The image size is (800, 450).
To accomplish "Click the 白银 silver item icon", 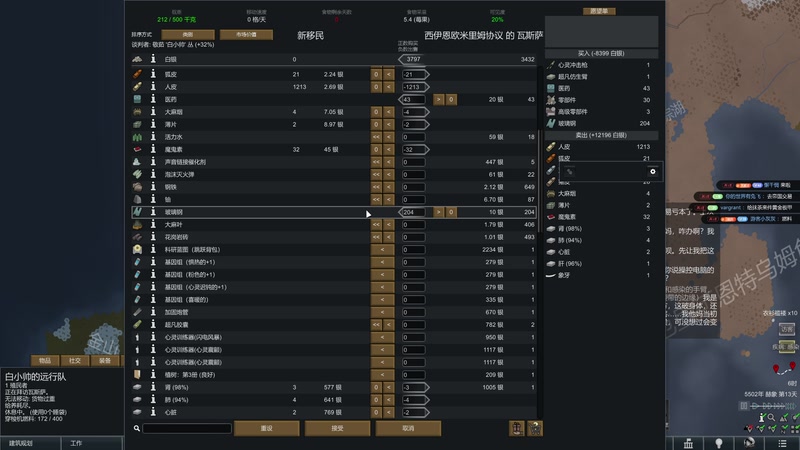I will tap(137, 59).
